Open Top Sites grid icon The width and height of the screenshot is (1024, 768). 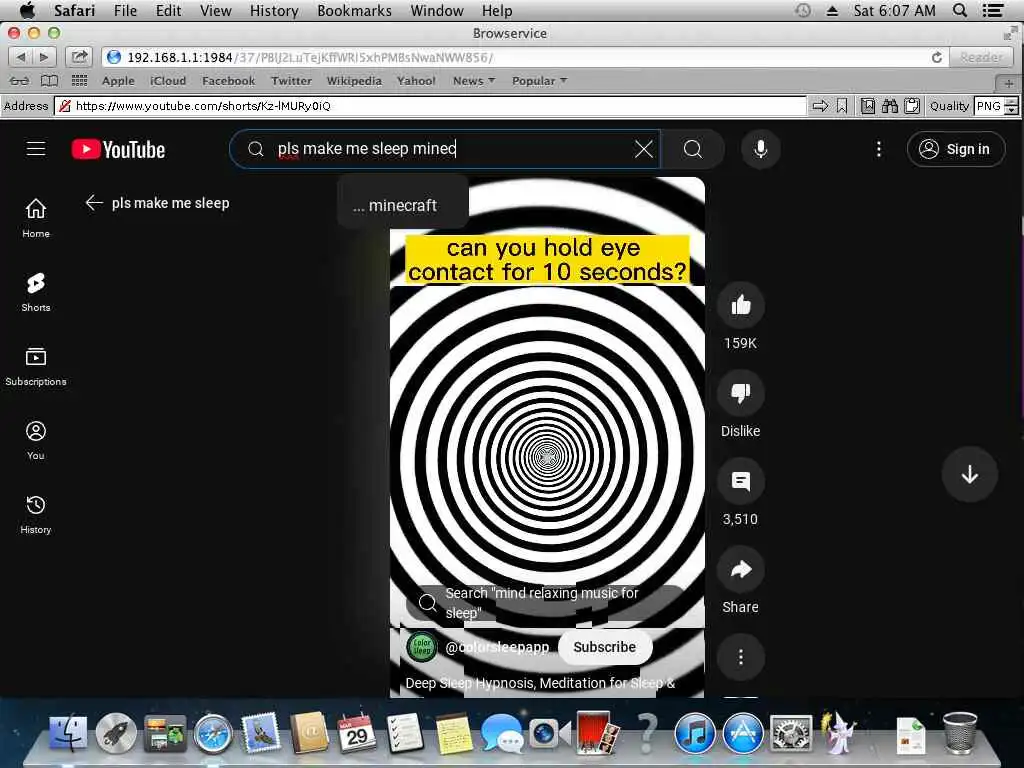point(79,81)
